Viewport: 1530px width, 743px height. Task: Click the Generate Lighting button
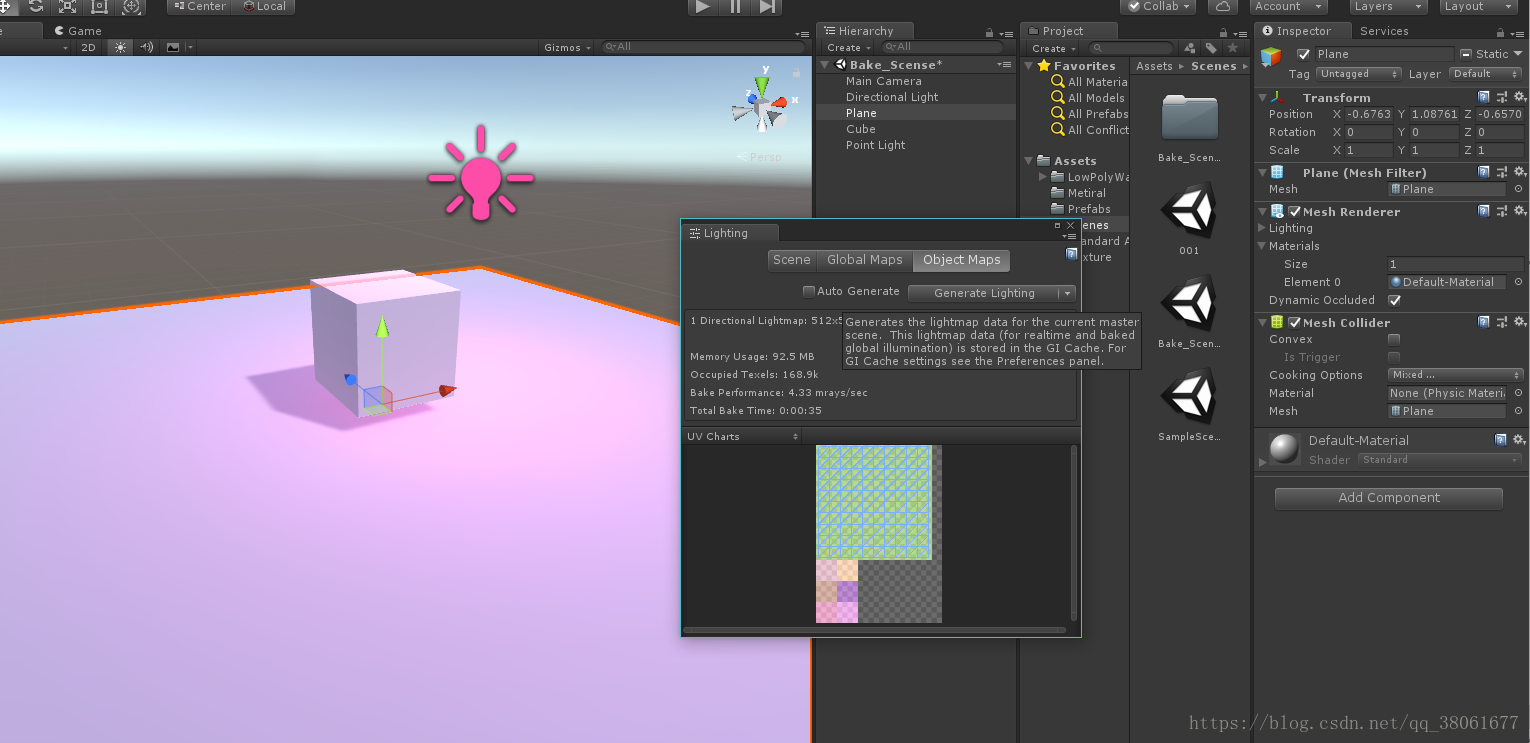pyautogui.click(x=984, y=293)
